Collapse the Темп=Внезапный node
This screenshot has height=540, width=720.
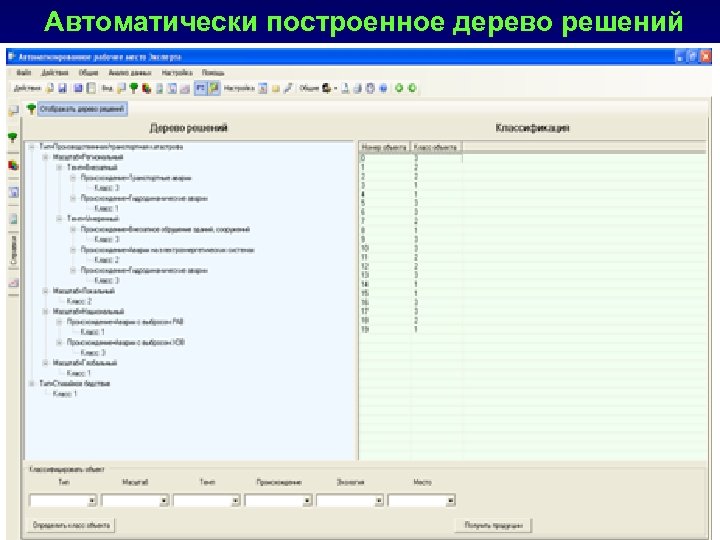pyautogui.click(x=59, y=167)
